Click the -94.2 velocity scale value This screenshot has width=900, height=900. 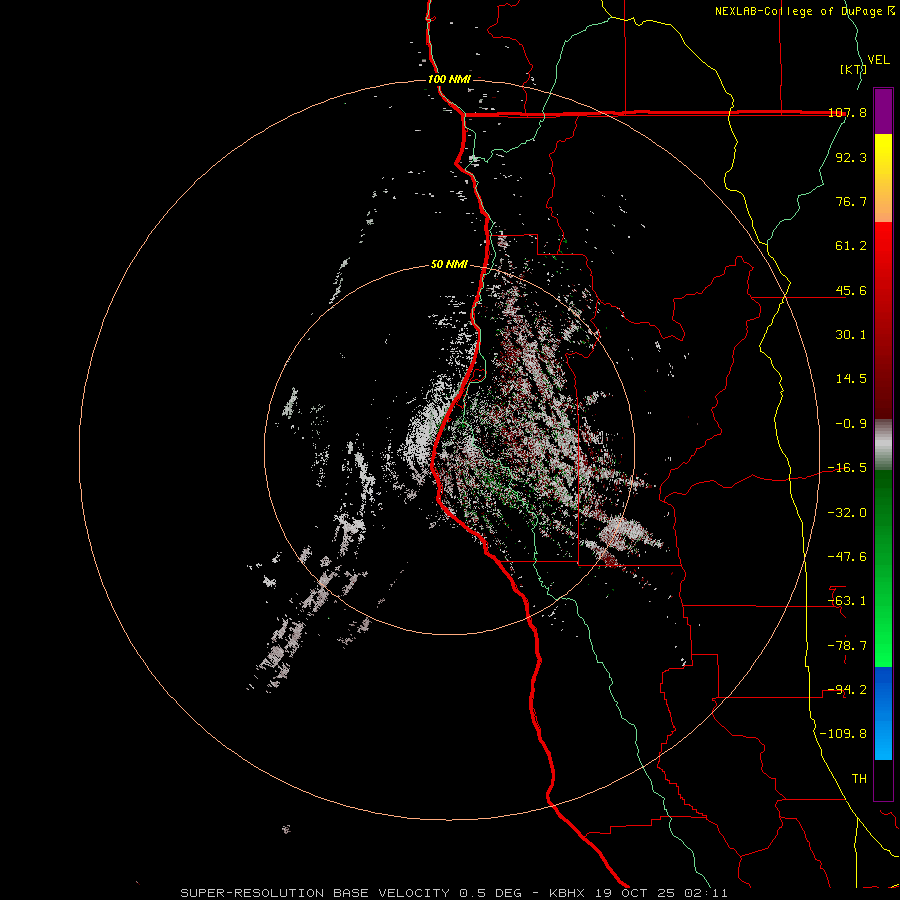coord(848,689)
